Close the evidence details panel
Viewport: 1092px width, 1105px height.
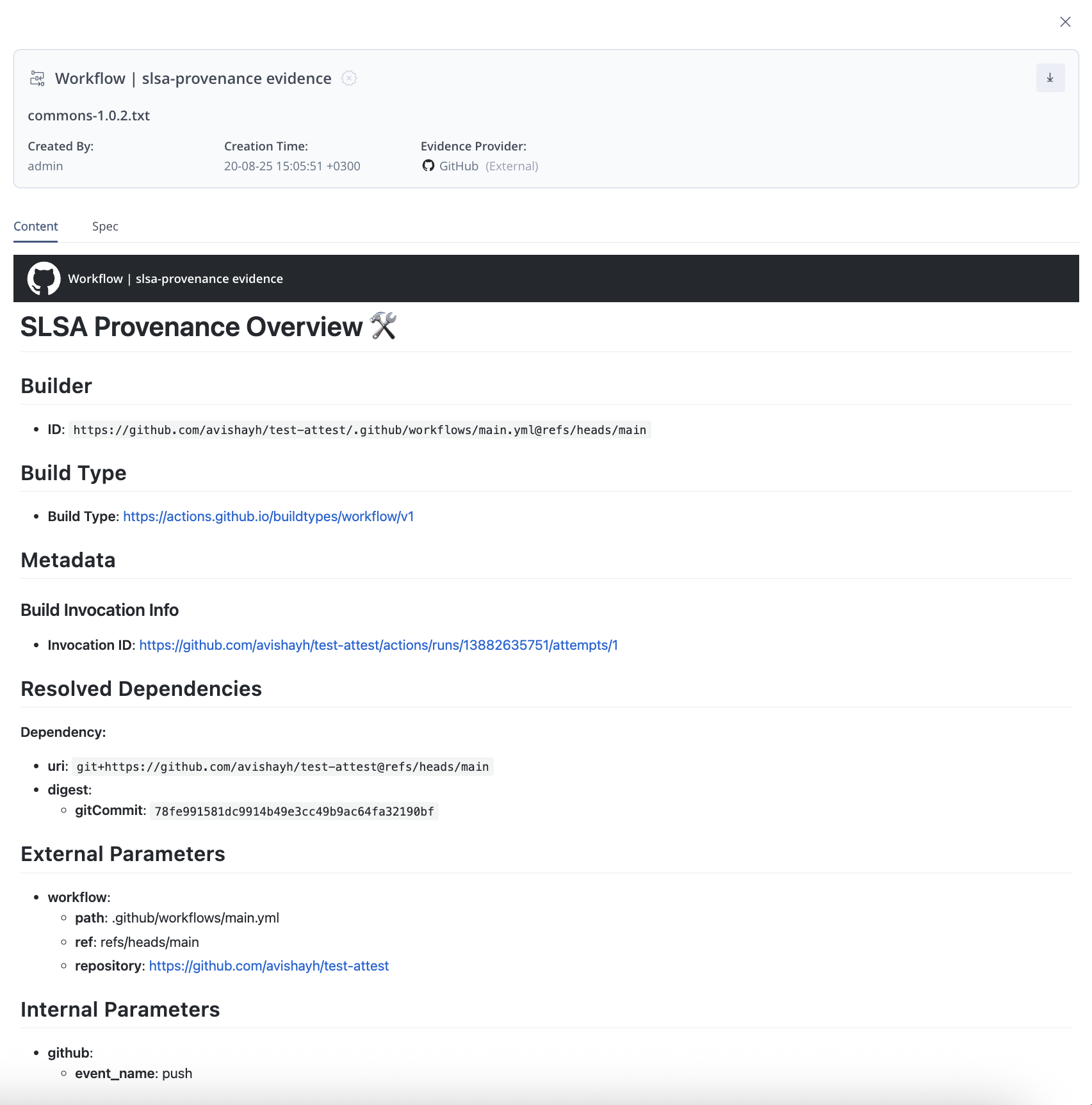pyautogui.click(x=1065, y=22)
